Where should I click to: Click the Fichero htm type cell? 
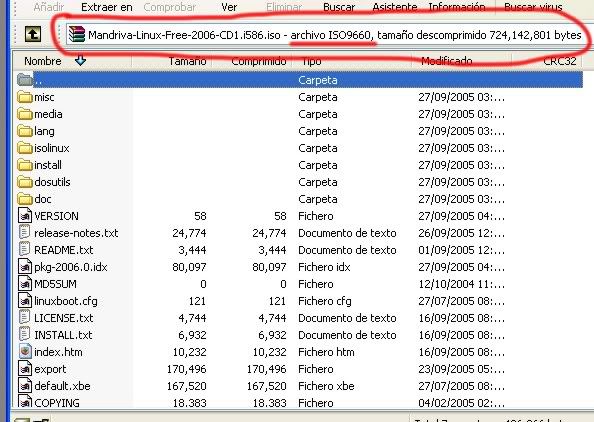coord(326,352)
